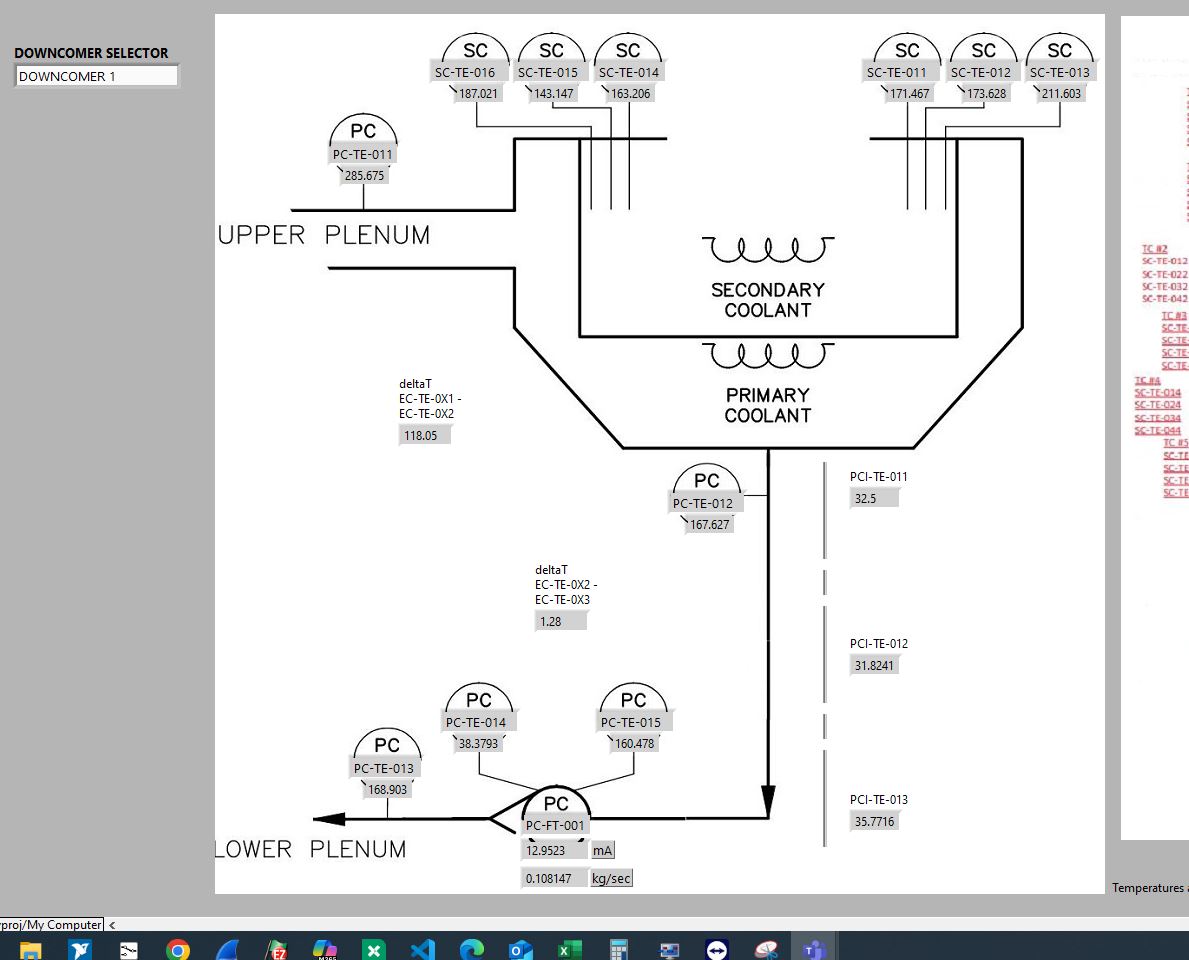The height and width of the screenshot is (960, 1189).
Task: Open TeamViewer from the taskbar
Action: coord(717,949)
